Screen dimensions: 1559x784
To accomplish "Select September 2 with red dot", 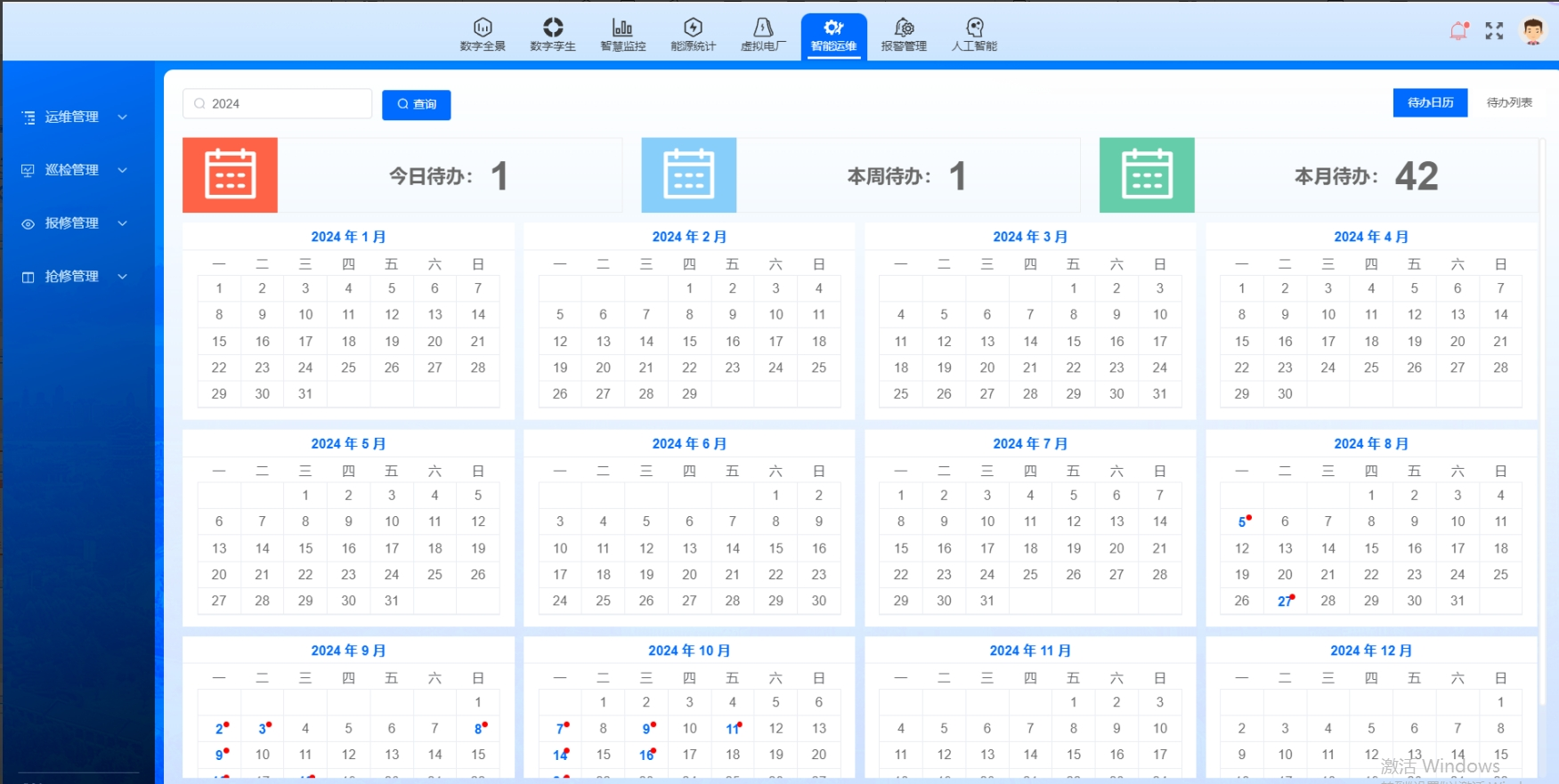I will point(219,729).
